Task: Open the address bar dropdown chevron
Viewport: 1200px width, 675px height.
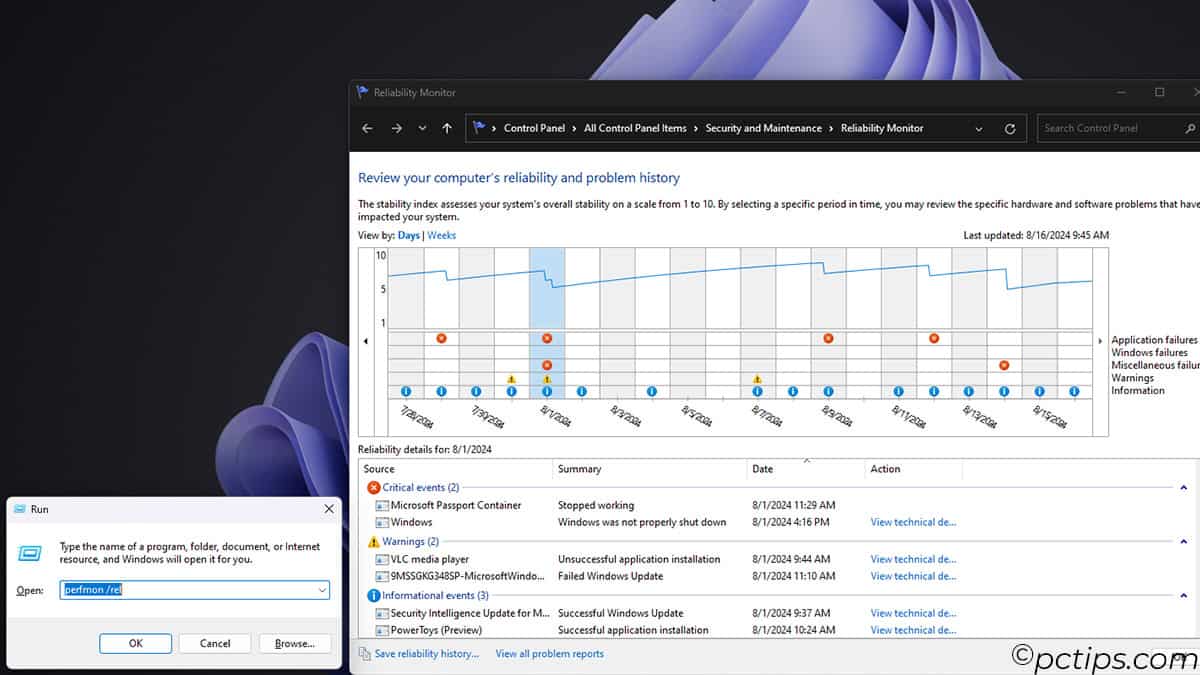Action: click(978, 128)
